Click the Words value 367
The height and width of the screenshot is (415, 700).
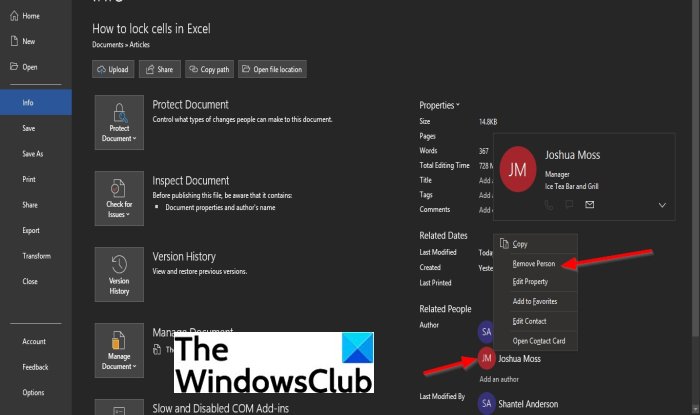483,151
